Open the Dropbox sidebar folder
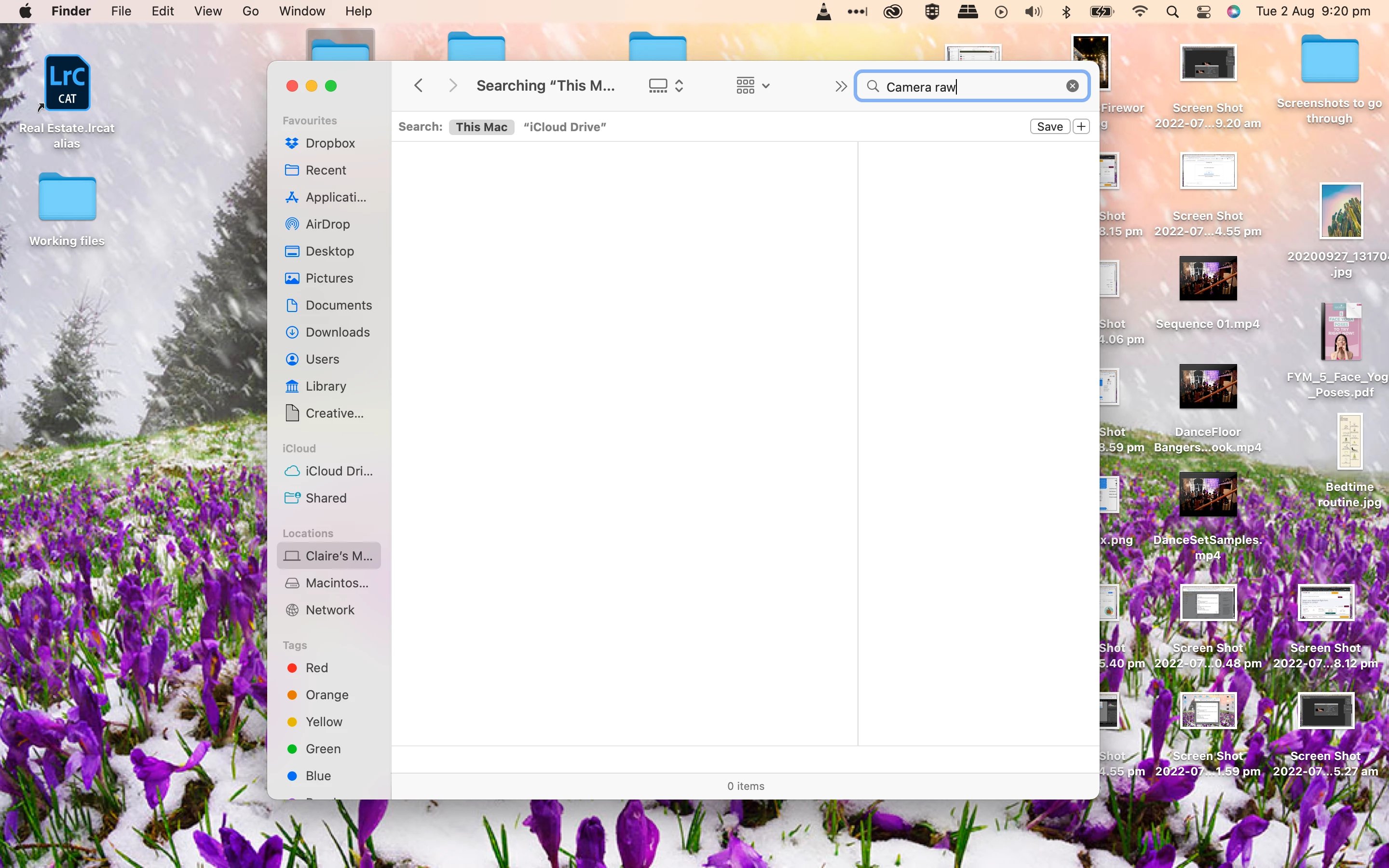 (x=329, y=143)
